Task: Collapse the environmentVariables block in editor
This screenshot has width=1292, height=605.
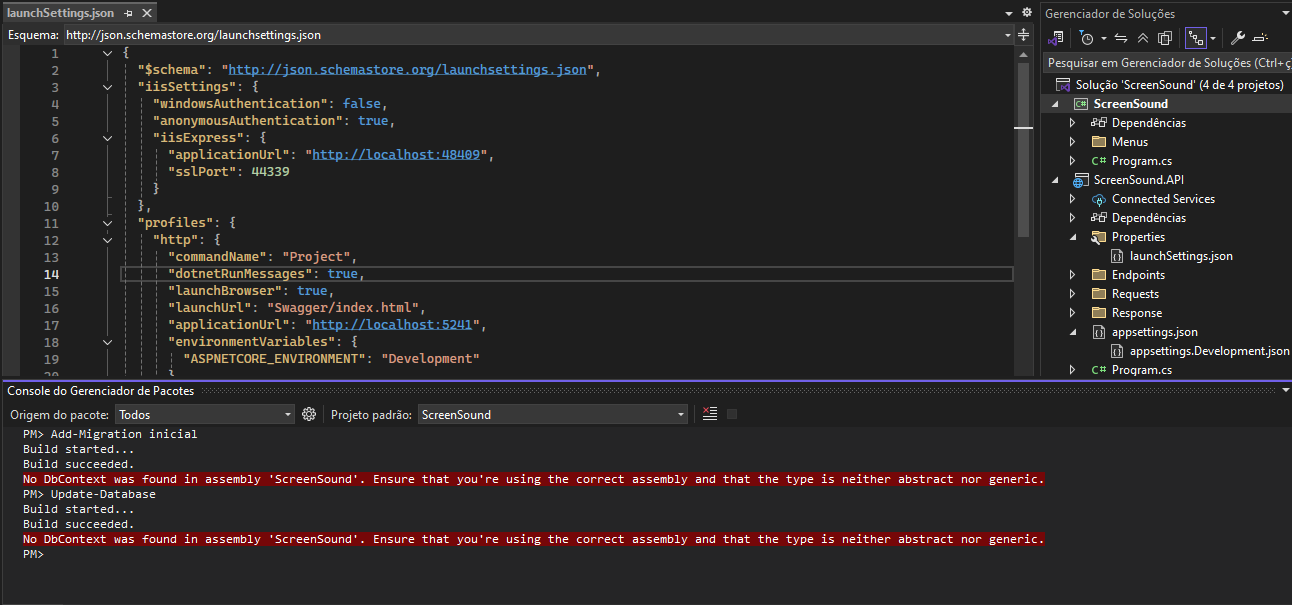Action: click(x=107, y=342)
